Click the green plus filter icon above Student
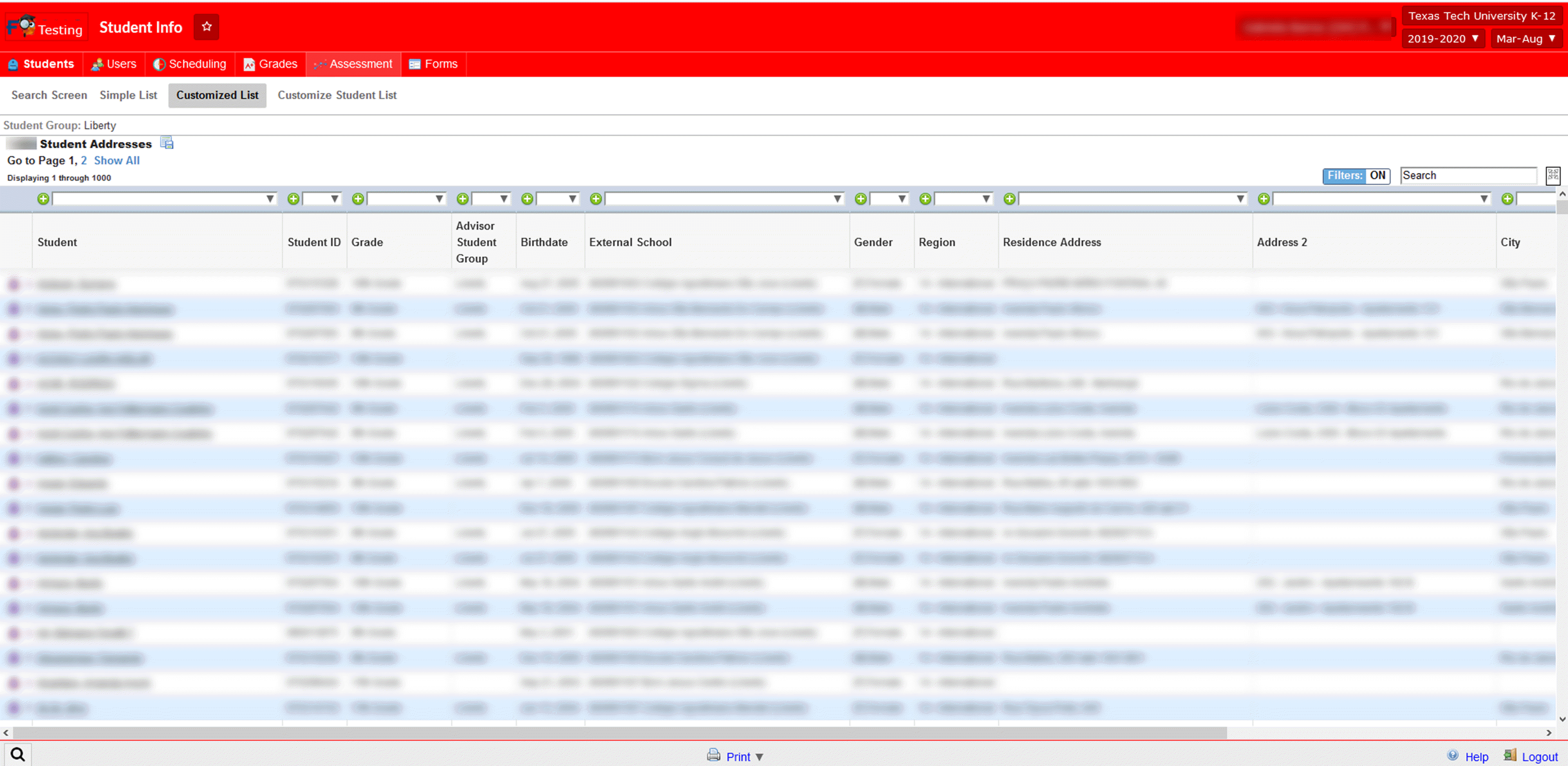Image resolution: width=1568 pixels, height=766 pixels. [x=43, y=199]
